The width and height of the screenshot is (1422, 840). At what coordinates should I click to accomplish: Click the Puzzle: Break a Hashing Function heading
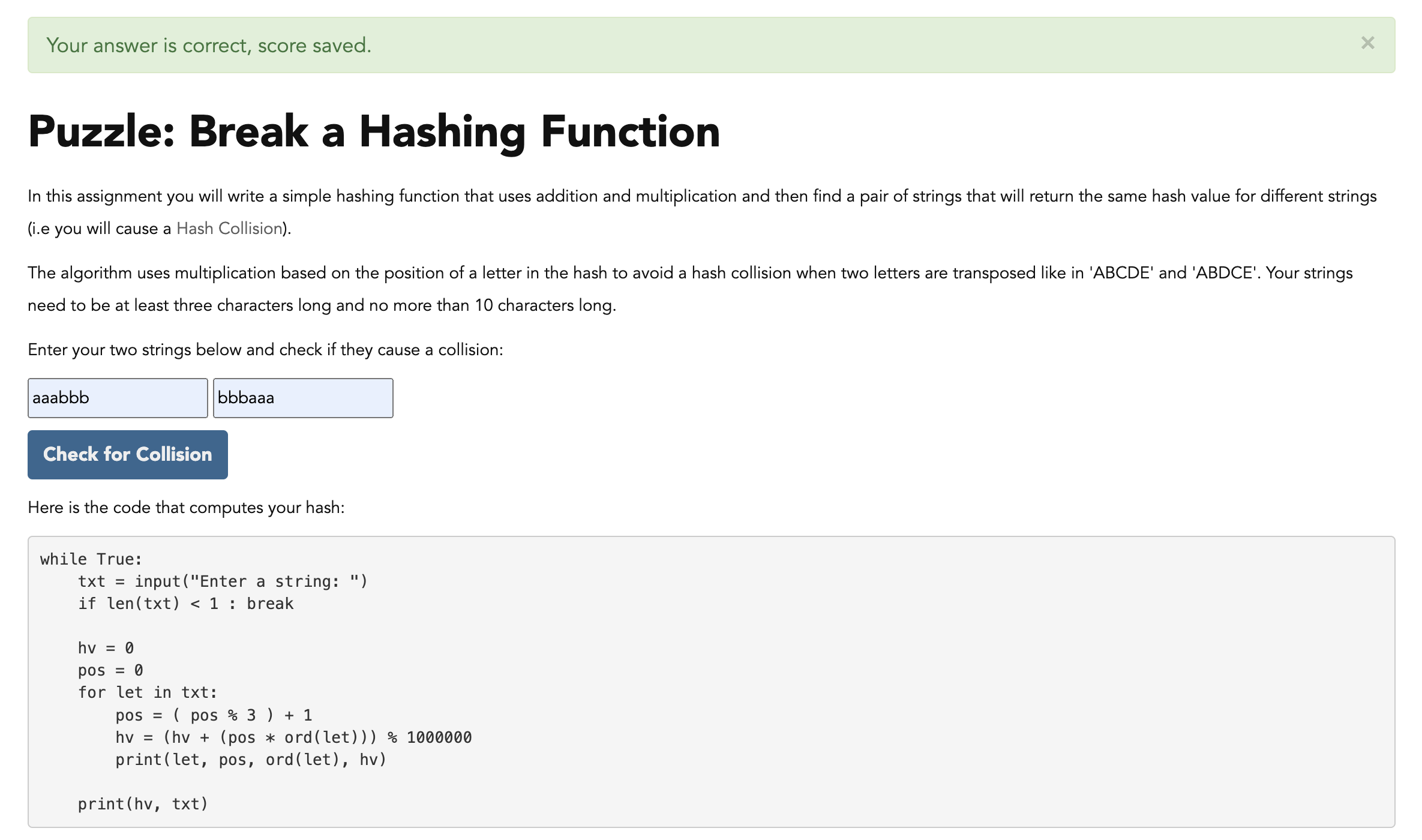tap(374, 131)
